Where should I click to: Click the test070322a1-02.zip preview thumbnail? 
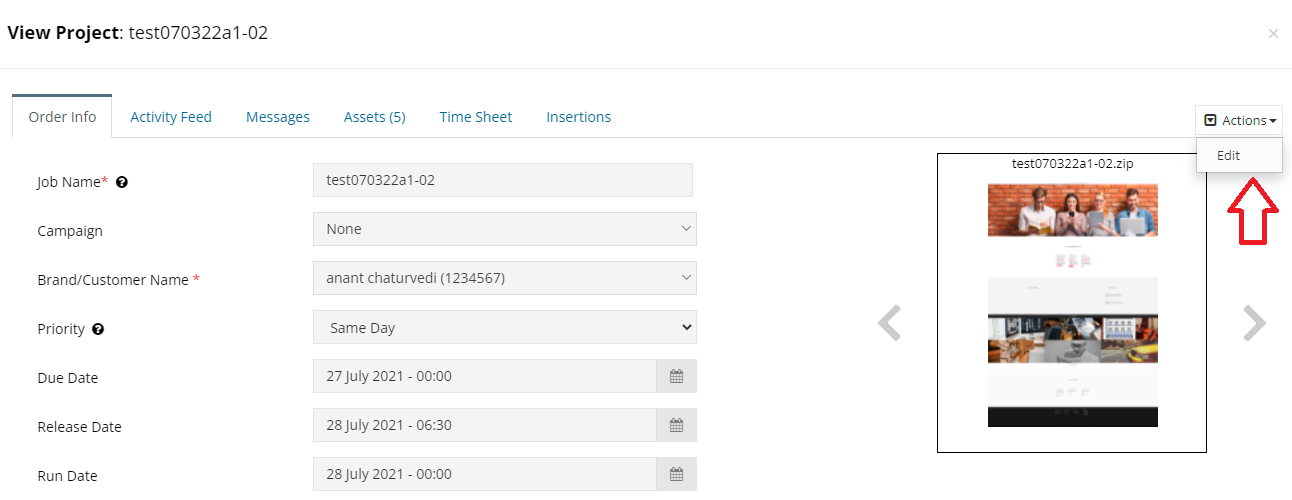pyautogui.click(x=1072, y=305)
